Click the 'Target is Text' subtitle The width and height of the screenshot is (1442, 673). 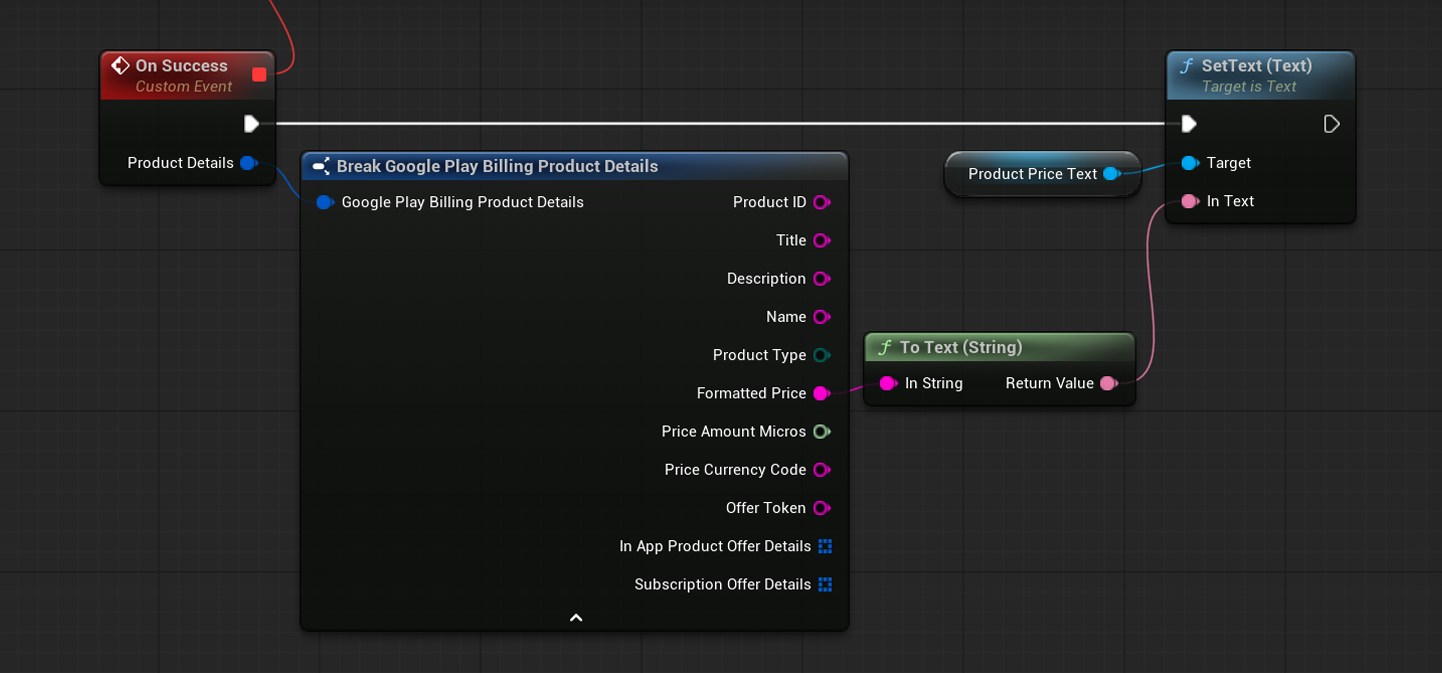(x=1249, y=87)
